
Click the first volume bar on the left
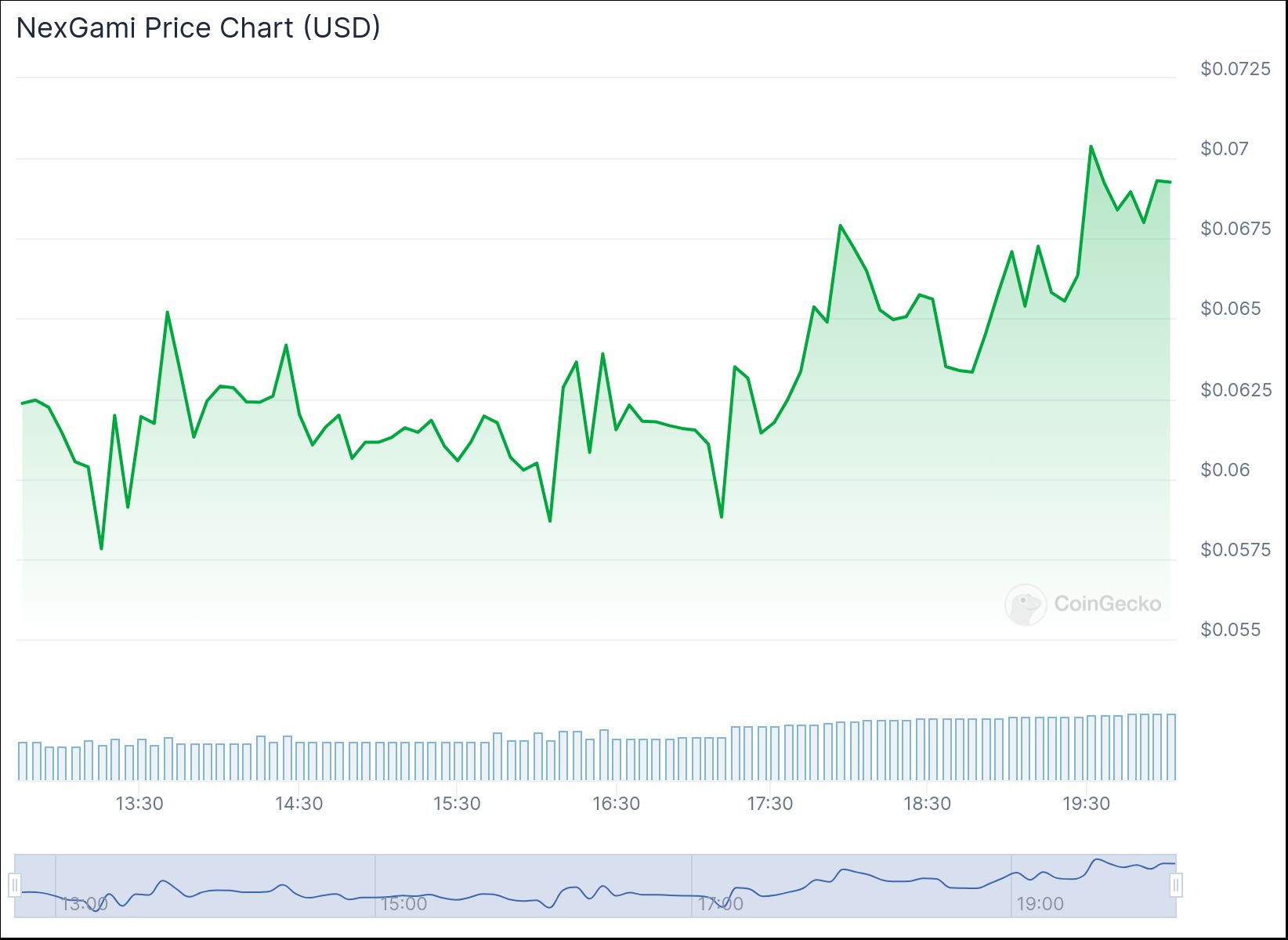tap(23, 761)
